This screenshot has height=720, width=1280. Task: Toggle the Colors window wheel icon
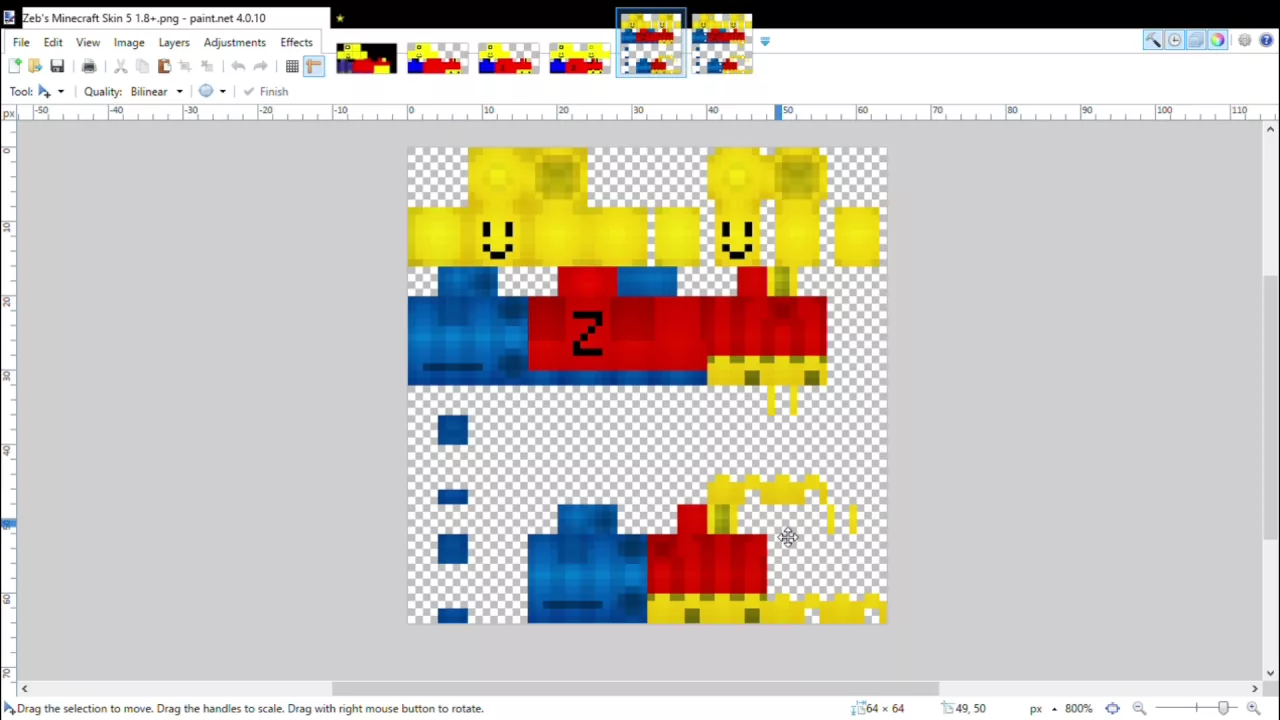click(x=1217, y=40)
